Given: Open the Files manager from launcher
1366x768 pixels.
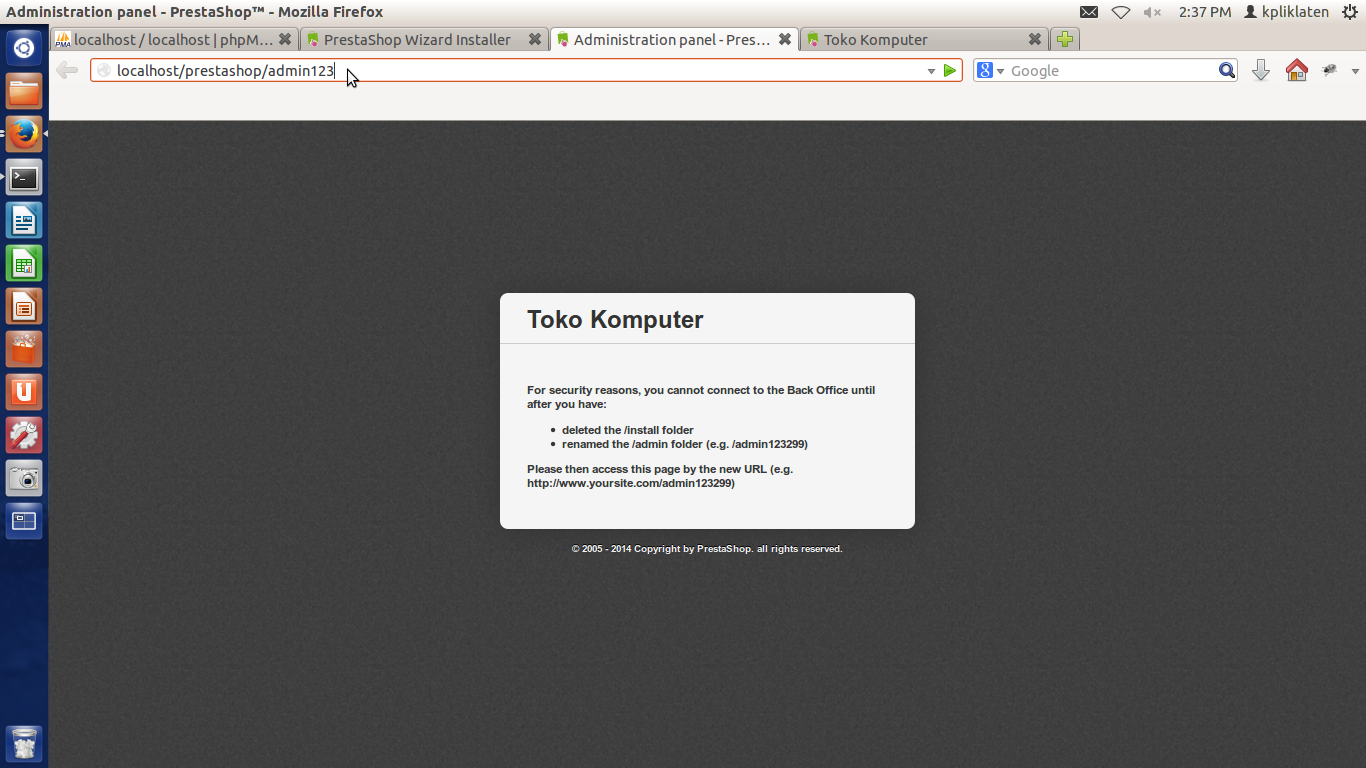Looking at the screenshot, I should pyautogui.click(x=24, y=92).
